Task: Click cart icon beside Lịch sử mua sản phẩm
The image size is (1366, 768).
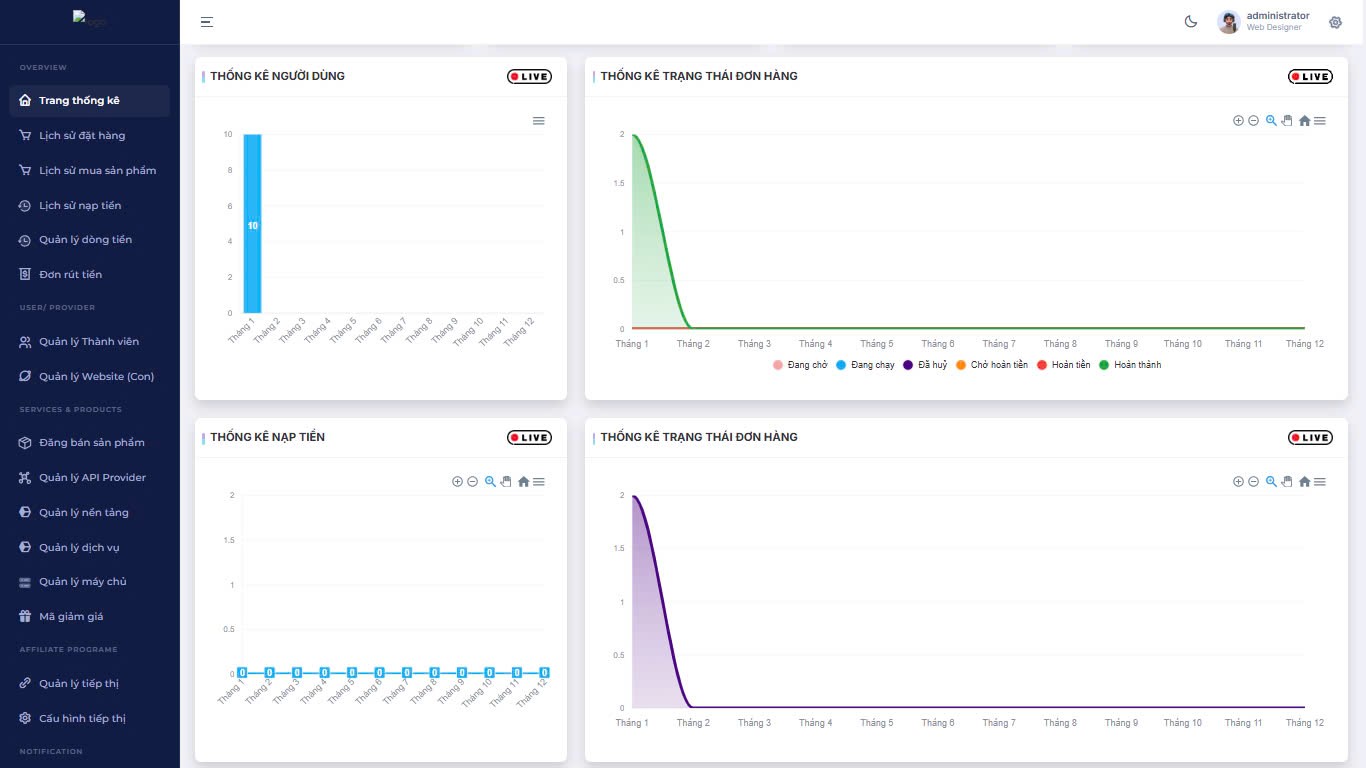Action: pyautogui.click(x=26, y=170)
